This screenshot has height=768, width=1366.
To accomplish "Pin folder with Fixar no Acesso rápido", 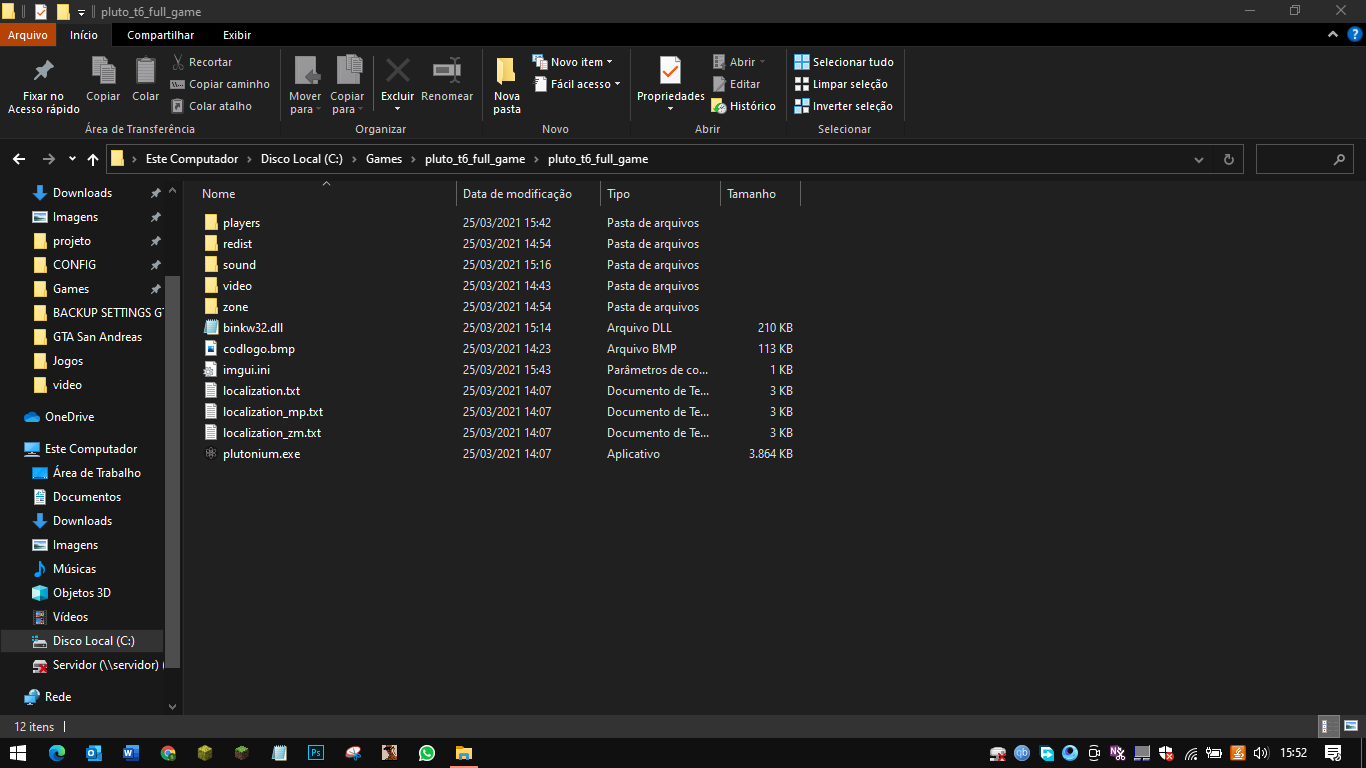I will [x=43, y=85].
